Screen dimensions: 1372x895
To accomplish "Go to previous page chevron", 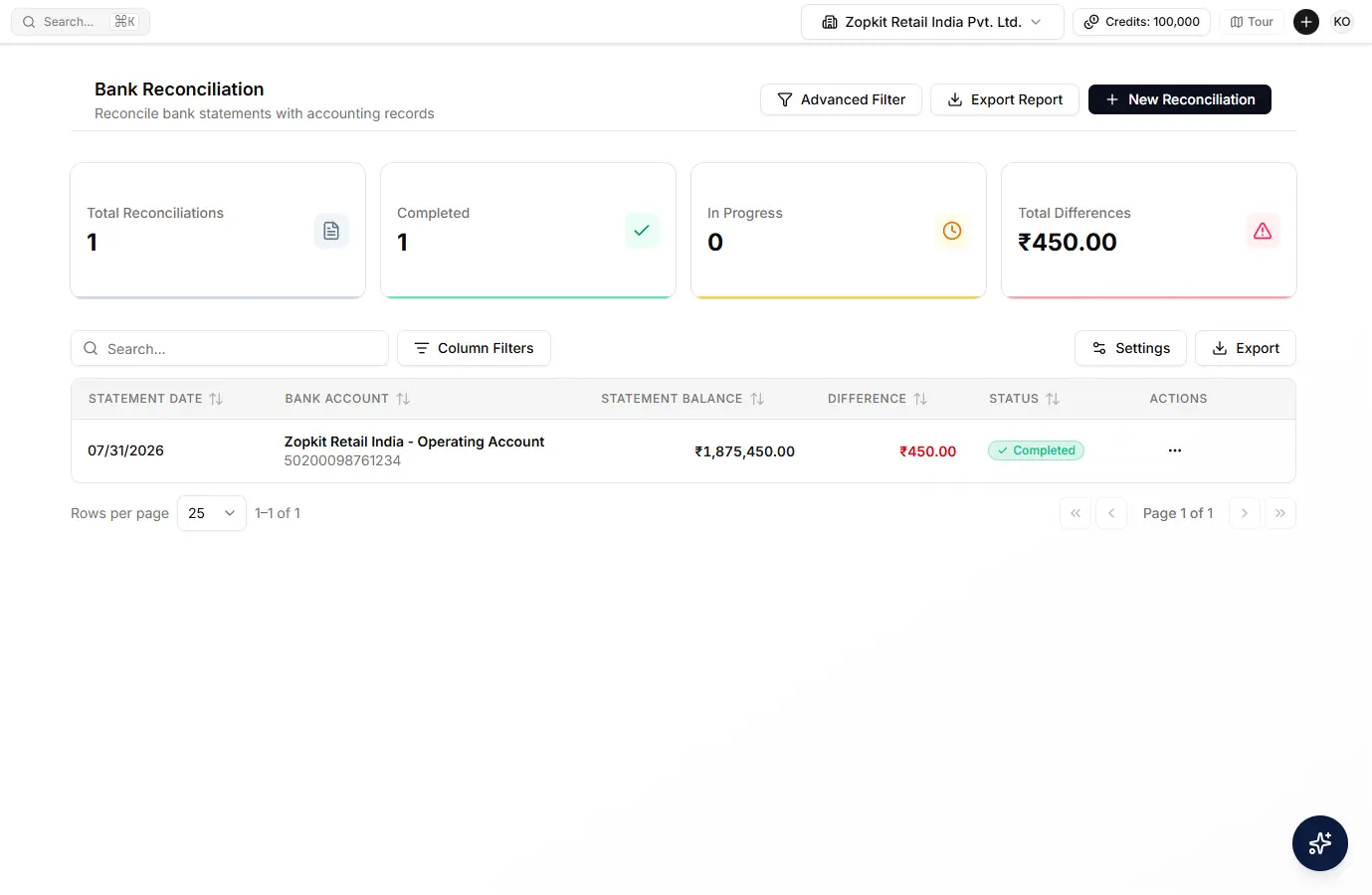I will (1111, 513).
